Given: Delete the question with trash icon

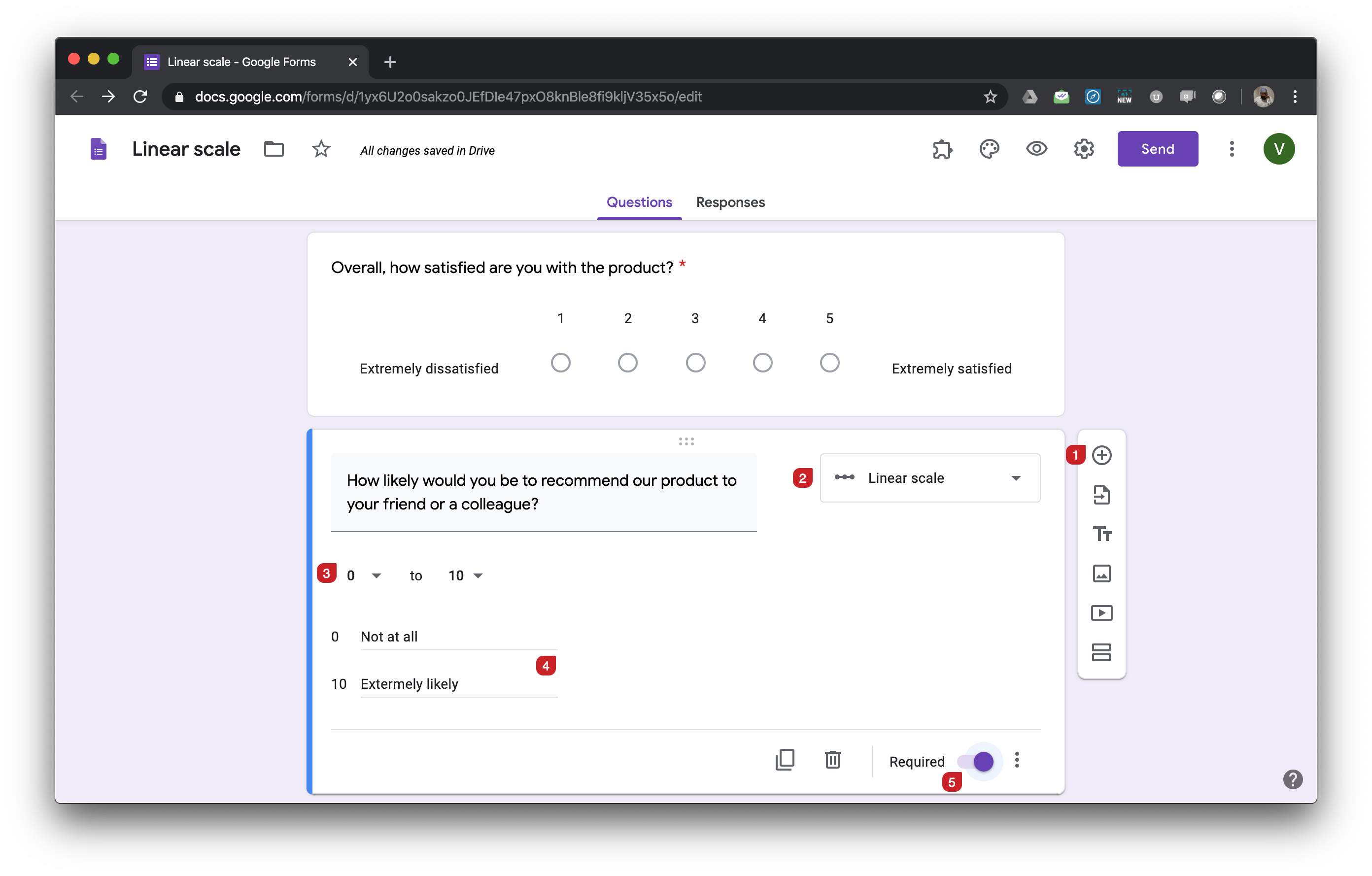Looking at the screenshot, I should click(832, 759).
